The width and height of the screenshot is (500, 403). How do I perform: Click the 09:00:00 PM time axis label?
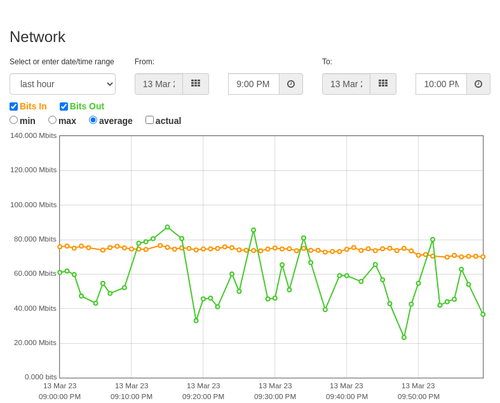pos(60,397)
